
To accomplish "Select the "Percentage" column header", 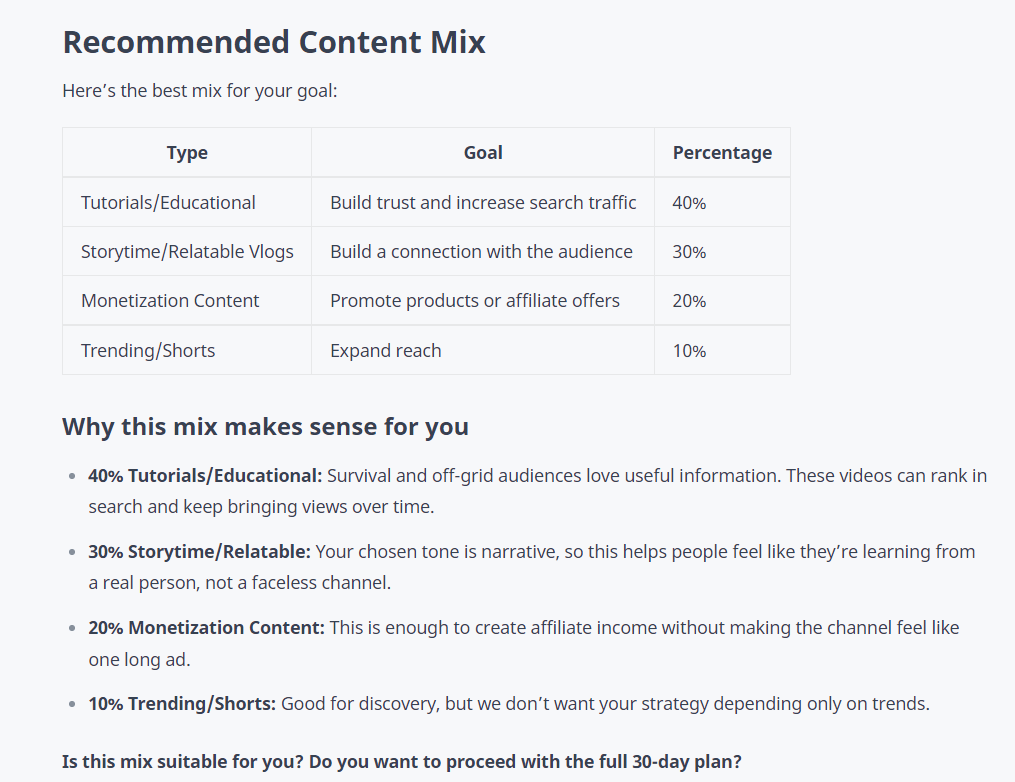I will 722,153.
